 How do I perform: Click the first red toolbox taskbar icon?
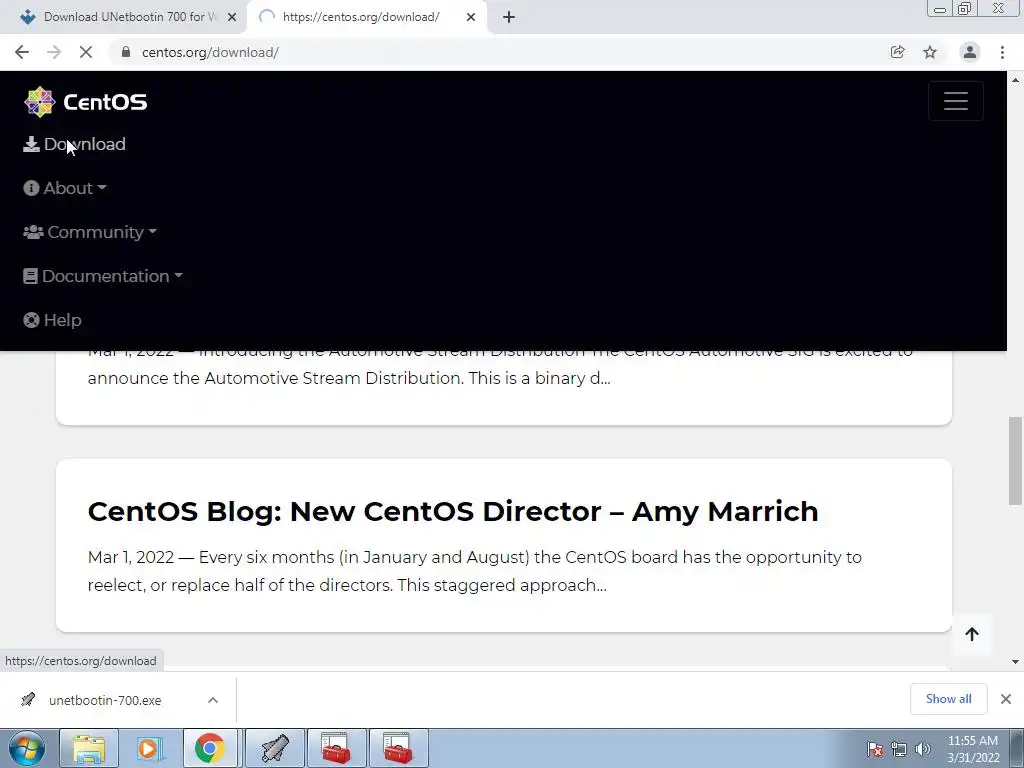337,748
